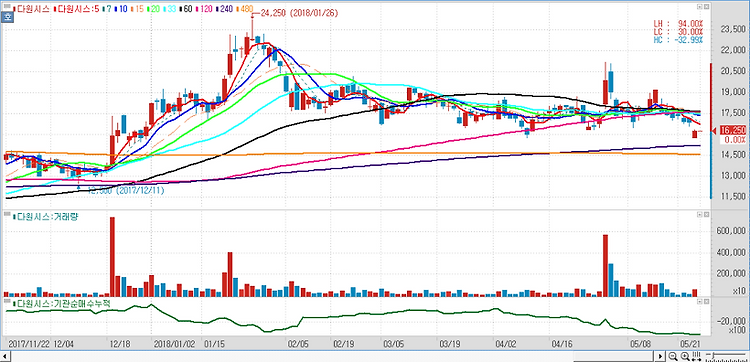Click the blue 호 button at top-left
The image size is (750, 362).
[7, 16]
